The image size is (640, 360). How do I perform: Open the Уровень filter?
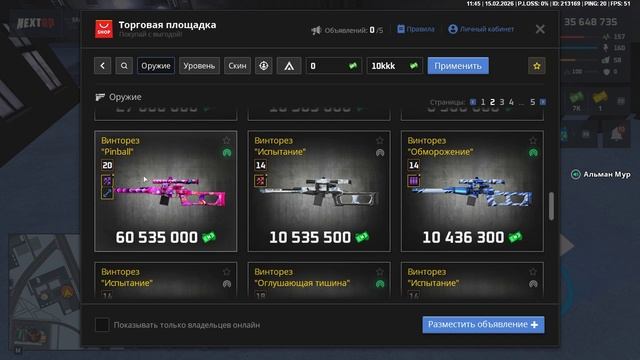pos(199,66)
